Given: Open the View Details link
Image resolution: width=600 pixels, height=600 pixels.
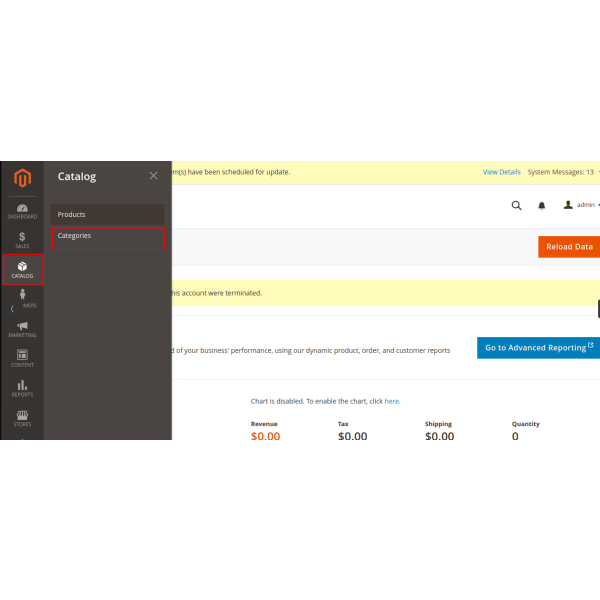Looking at the screenshot, I should [502, 172].
